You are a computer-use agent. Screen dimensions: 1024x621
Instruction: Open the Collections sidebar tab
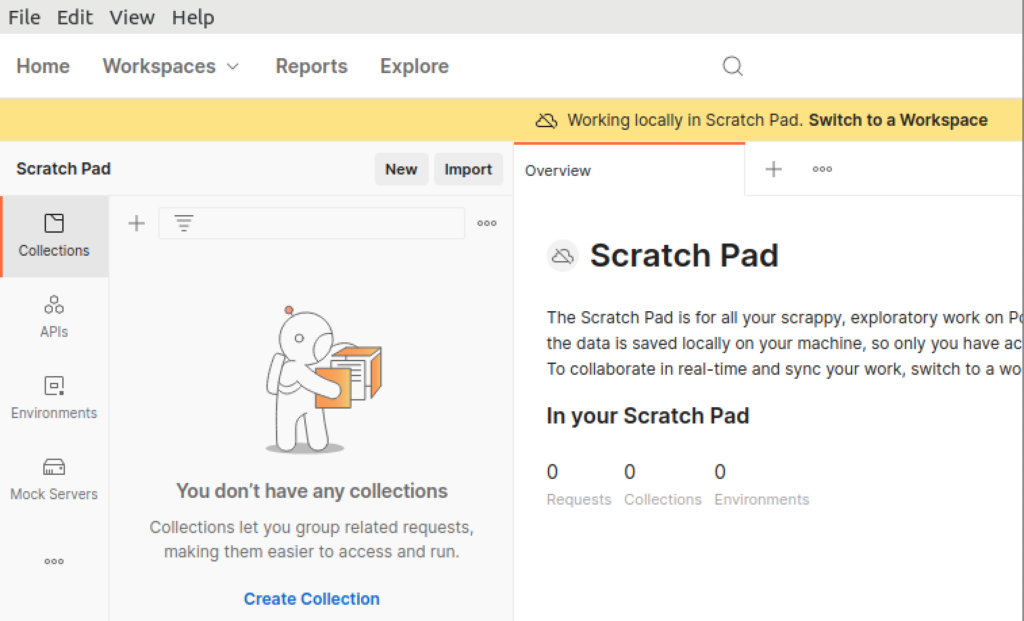[54, 236]
